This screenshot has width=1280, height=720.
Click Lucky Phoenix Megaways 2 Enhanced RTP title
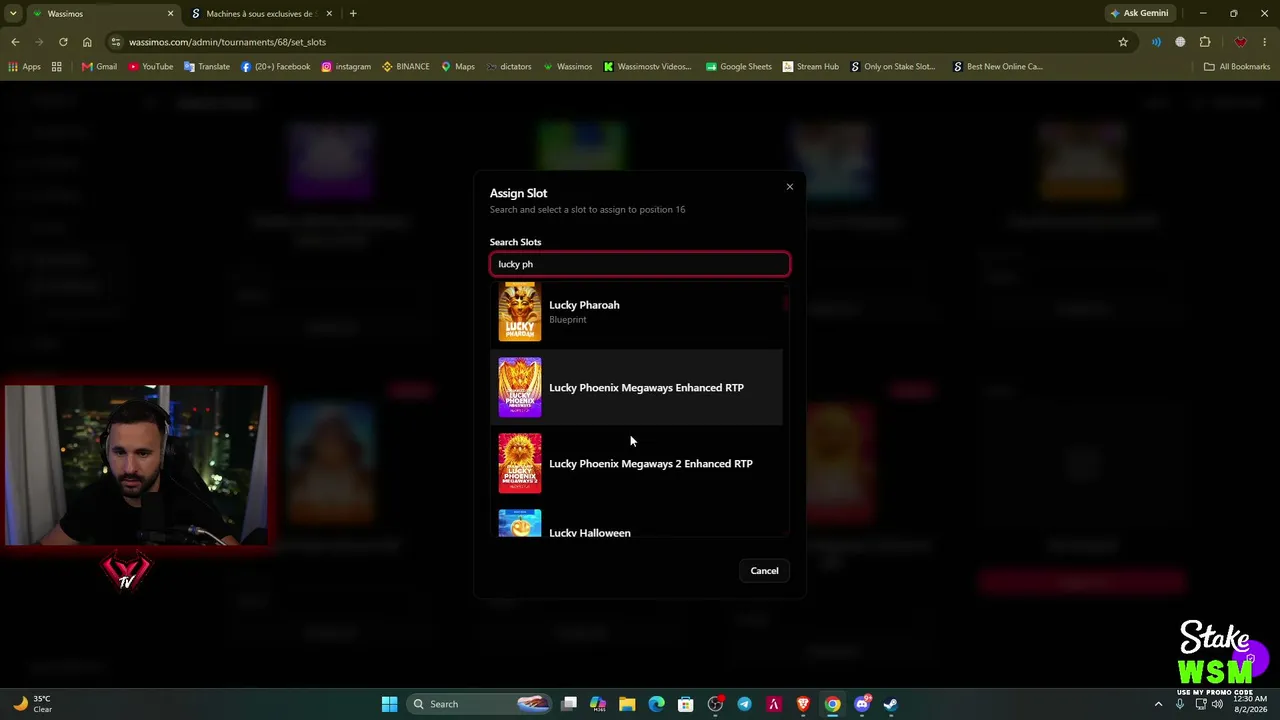[651, 464]
